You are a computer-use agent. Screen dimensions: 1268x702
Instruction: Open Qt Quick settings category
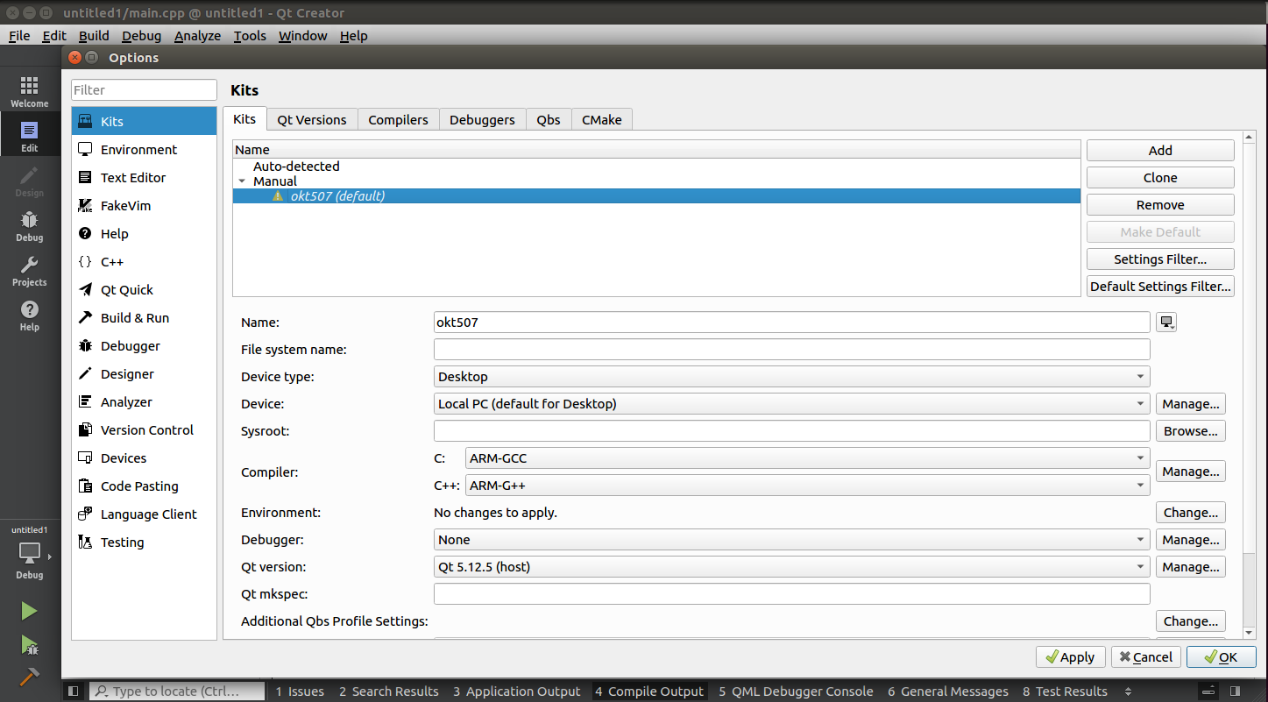click(x=127, y=290)
